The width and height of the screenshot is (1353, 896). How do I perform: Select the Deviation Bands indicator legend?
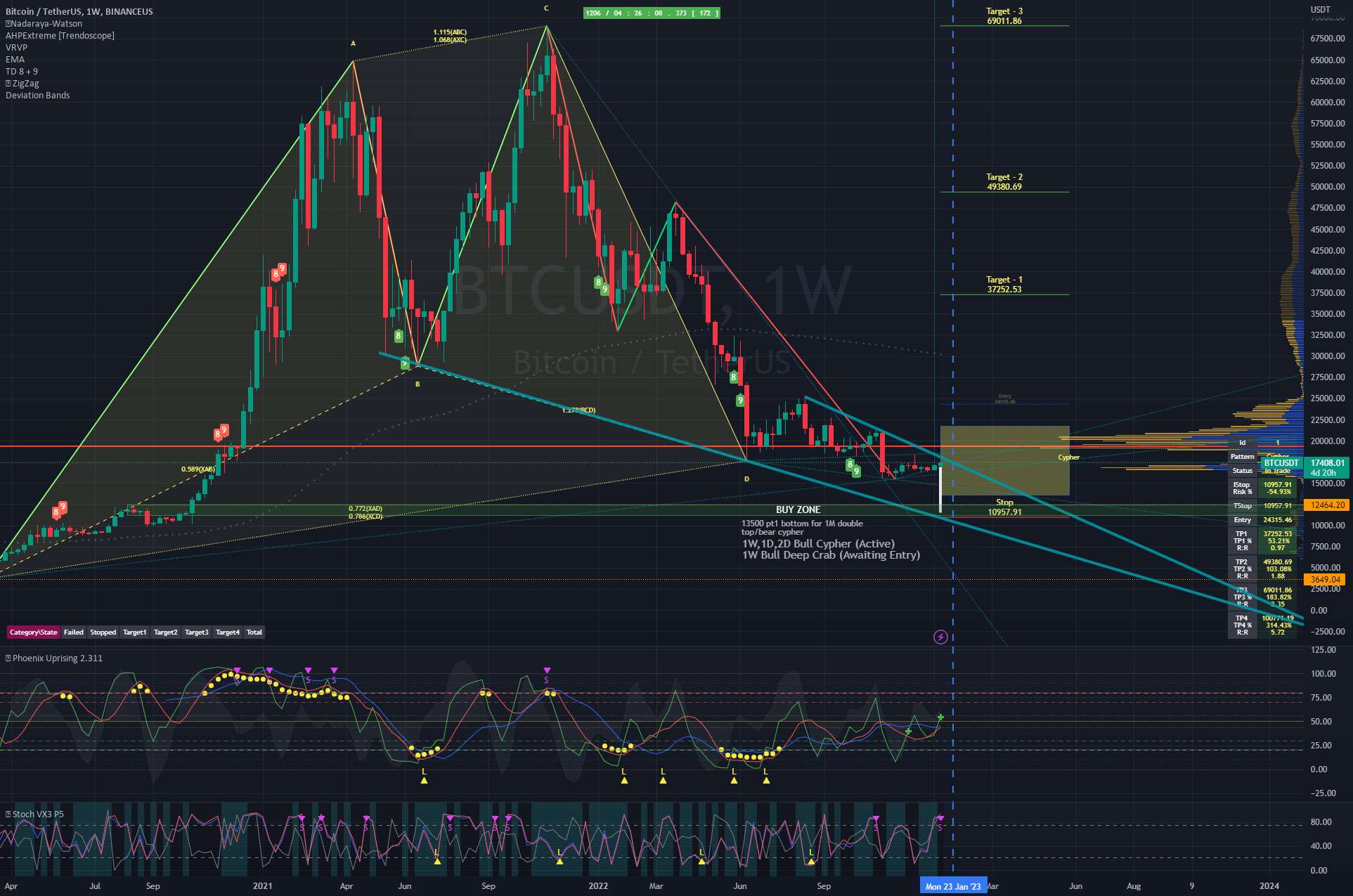pos(38,96)
